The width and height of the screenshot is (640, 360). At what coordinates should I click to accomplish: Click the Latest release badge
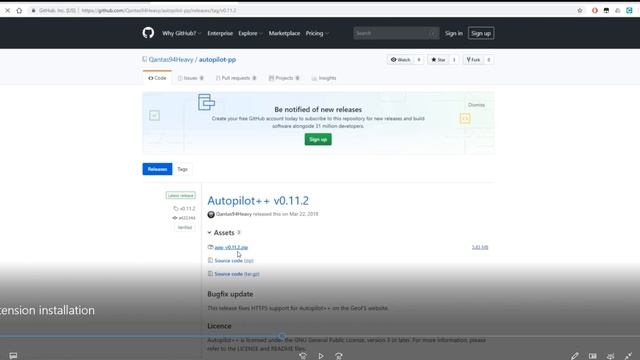click(180, 196)
